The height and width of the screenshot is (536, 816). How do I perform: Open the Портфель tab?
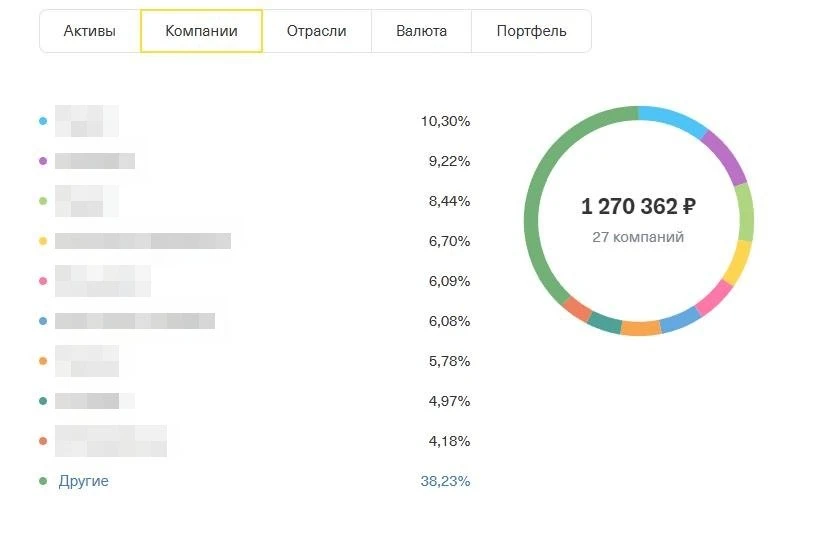click(531, 31)
